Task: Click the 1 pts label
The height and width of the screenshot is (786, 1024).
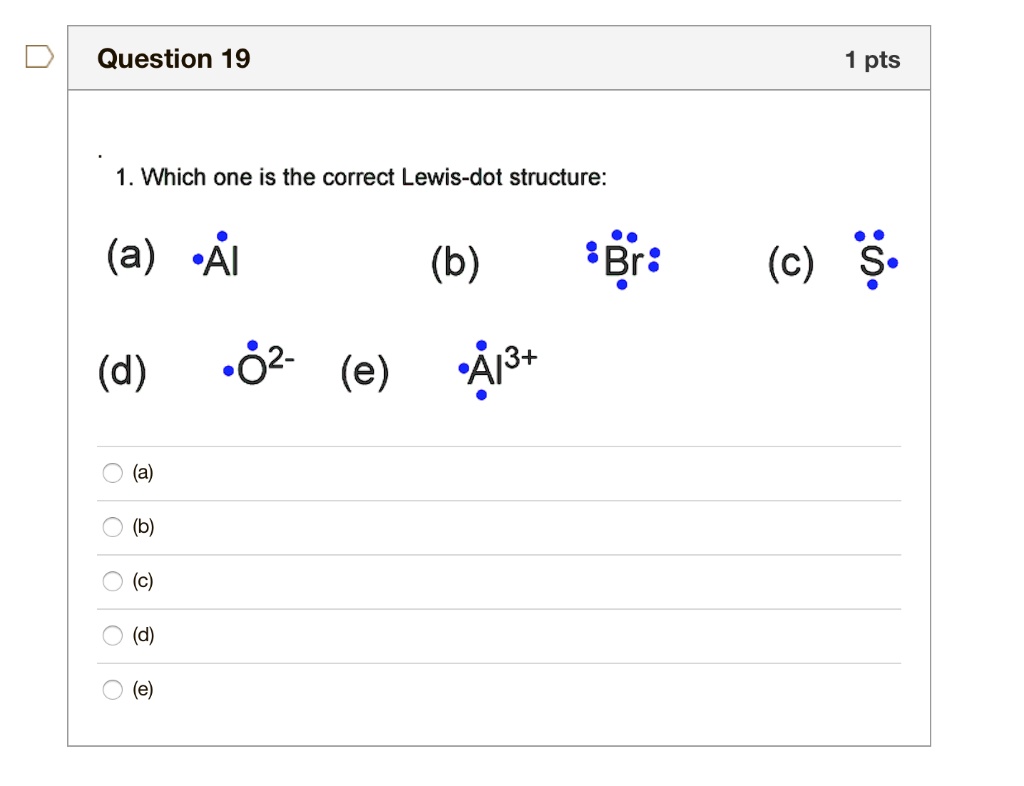Action: coord(873,59)
